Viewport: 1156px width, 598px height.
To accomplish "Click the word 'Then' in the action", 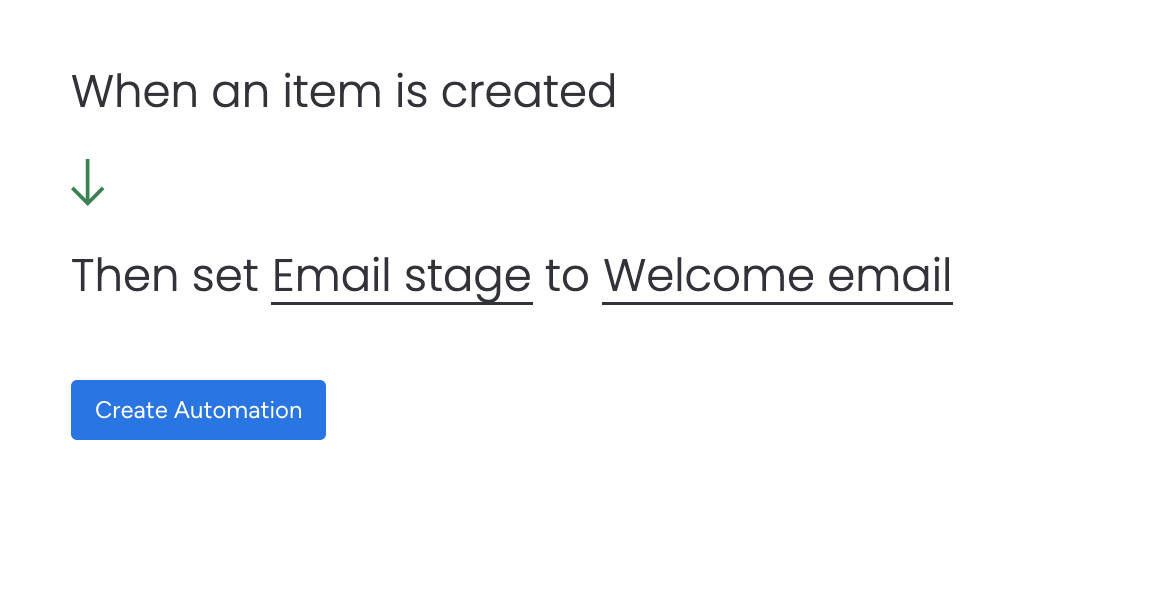I will click(x=125, y=277).
